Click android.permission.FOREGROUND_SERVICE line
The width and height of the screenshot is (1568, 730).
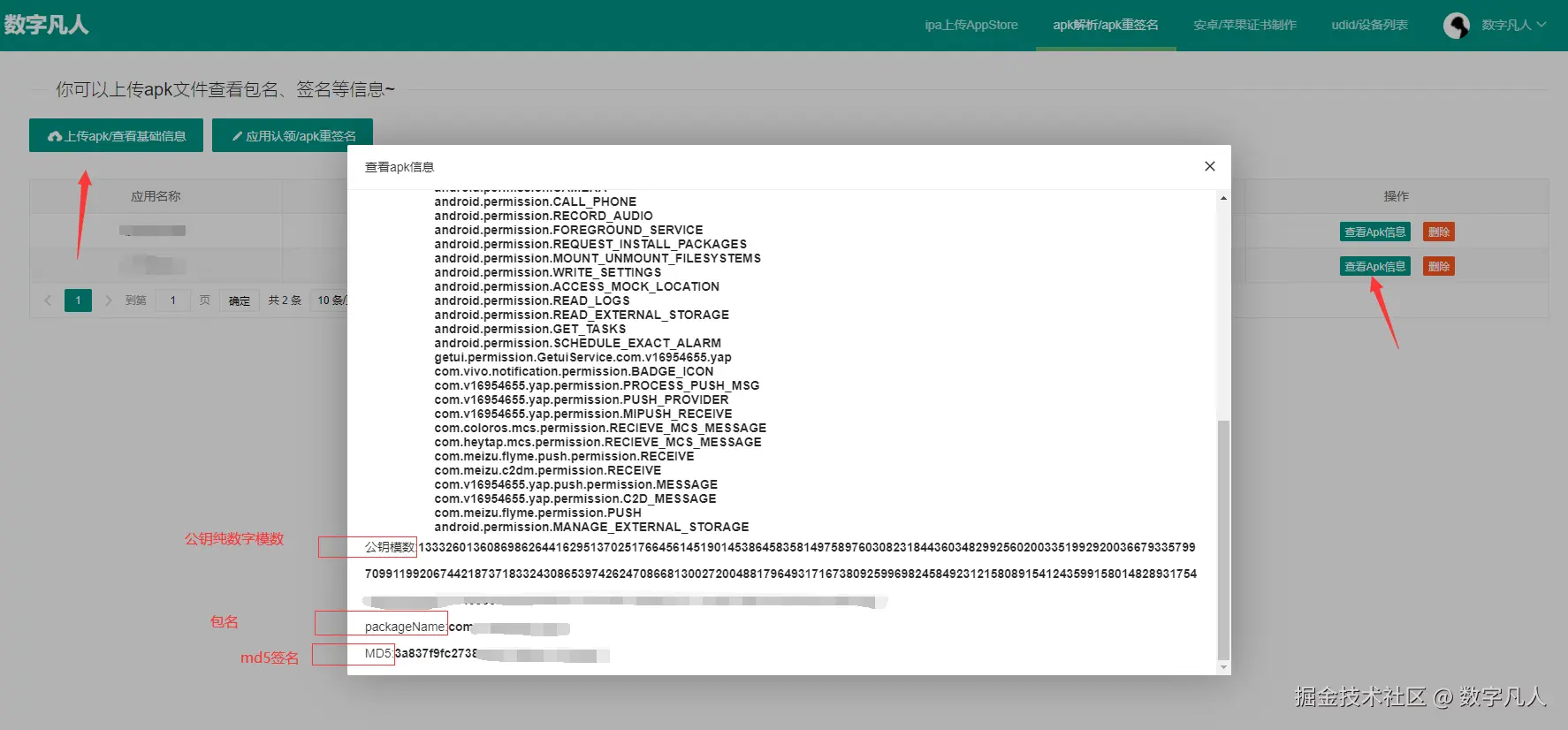[x=568, y=230]
